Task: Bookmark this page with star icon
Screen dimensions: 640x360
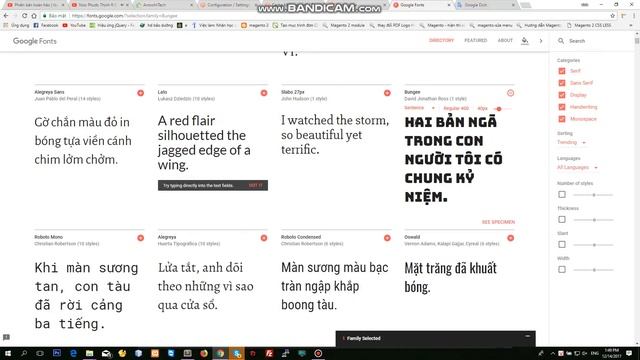Action: (612, 16)
